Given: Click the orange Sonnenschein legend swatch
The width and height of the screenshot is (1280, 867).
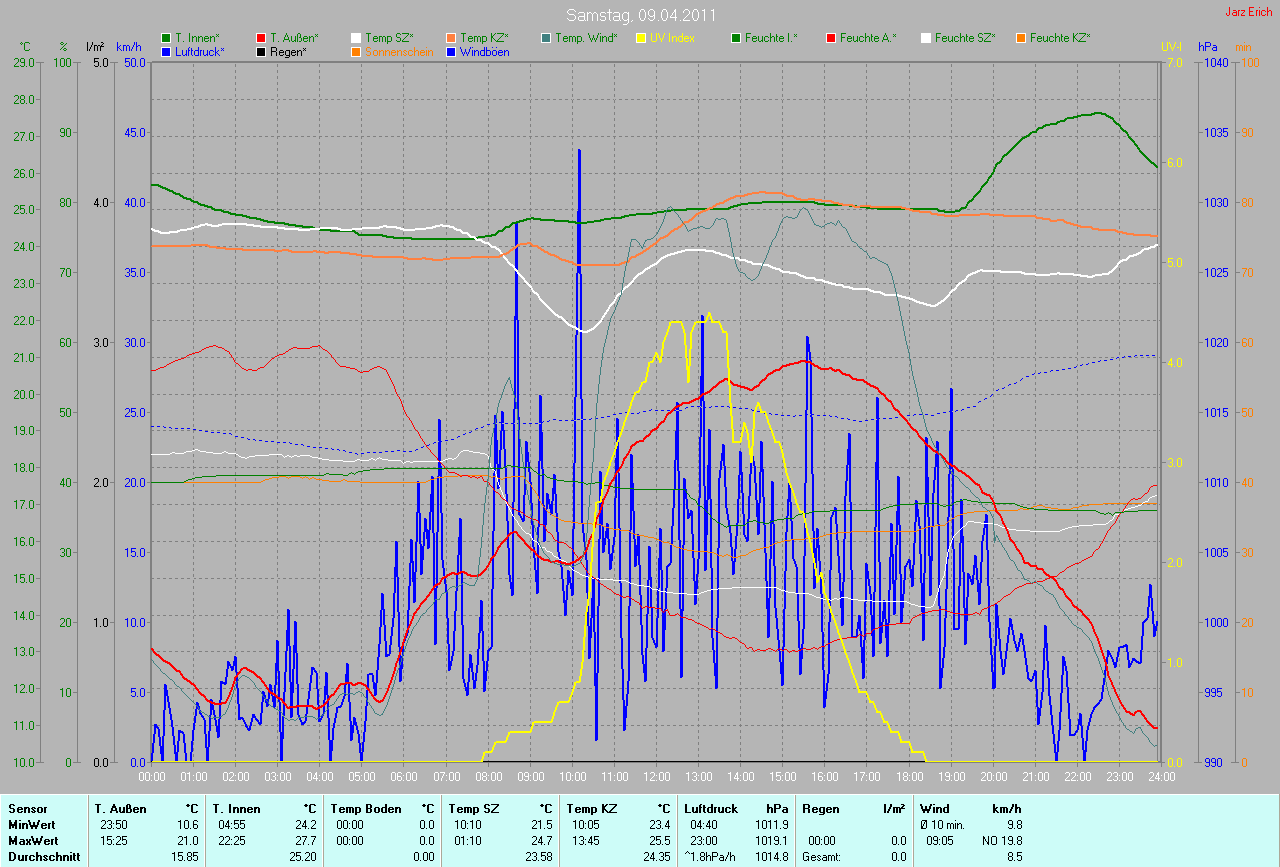Looking at the screenshot, I should [x=356, y=51].
